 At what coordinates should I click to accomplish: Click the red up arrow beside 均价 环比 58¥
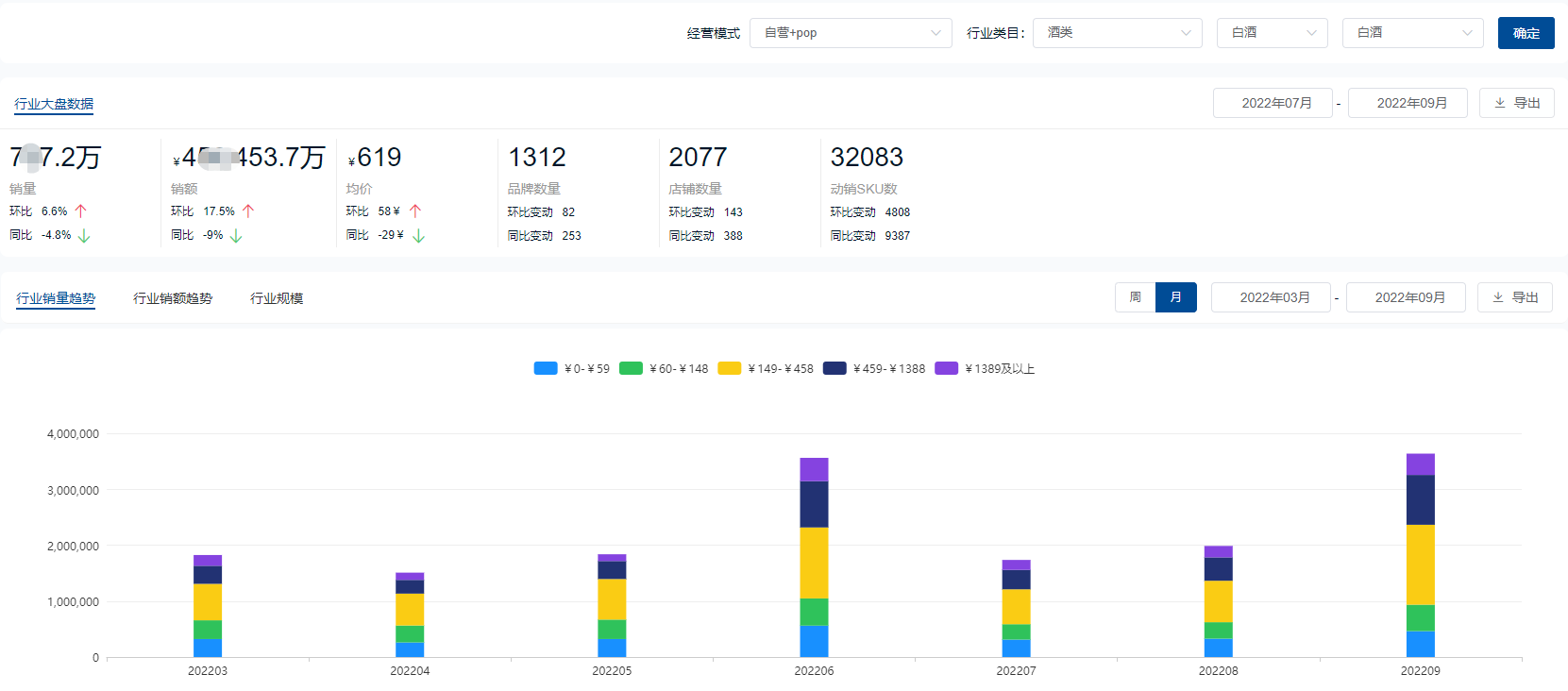(x=415, y=211)
